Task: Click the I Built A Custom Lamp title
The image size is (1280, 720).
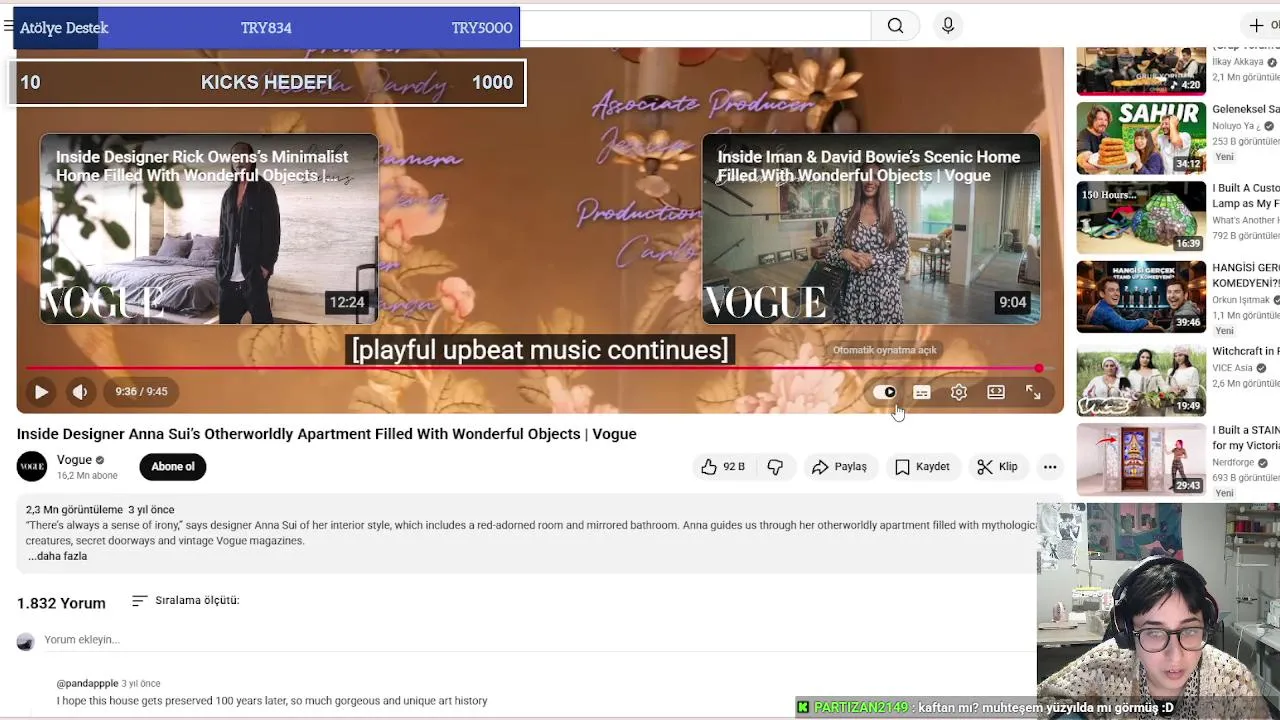Action: click(x=1246, y=196)
